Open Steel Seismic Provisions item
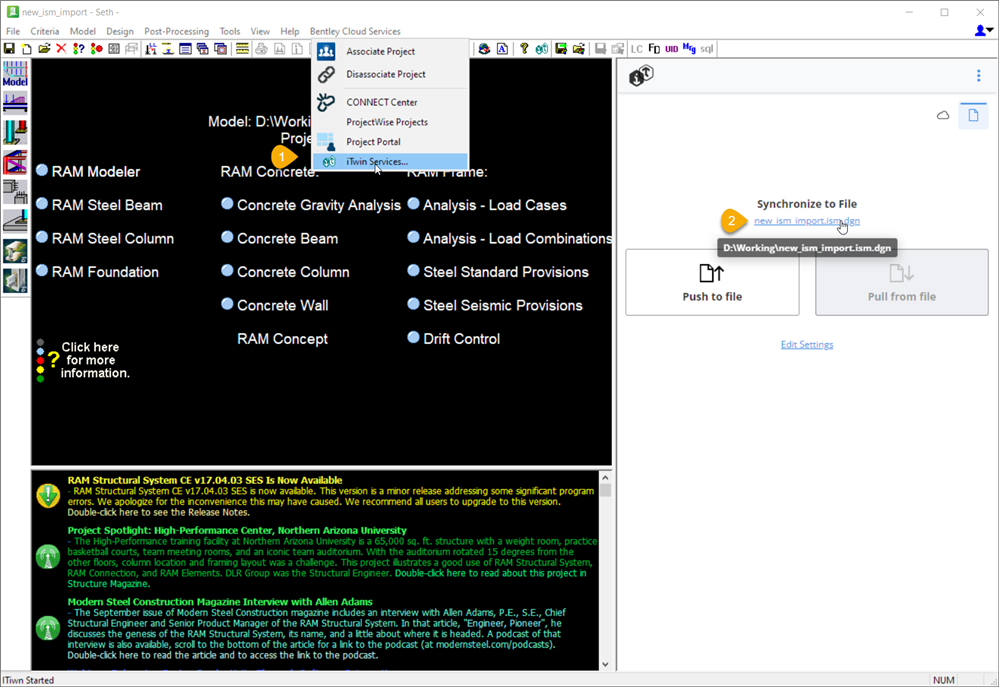Screen dimensions: 999x687 (x=503, y=306)
